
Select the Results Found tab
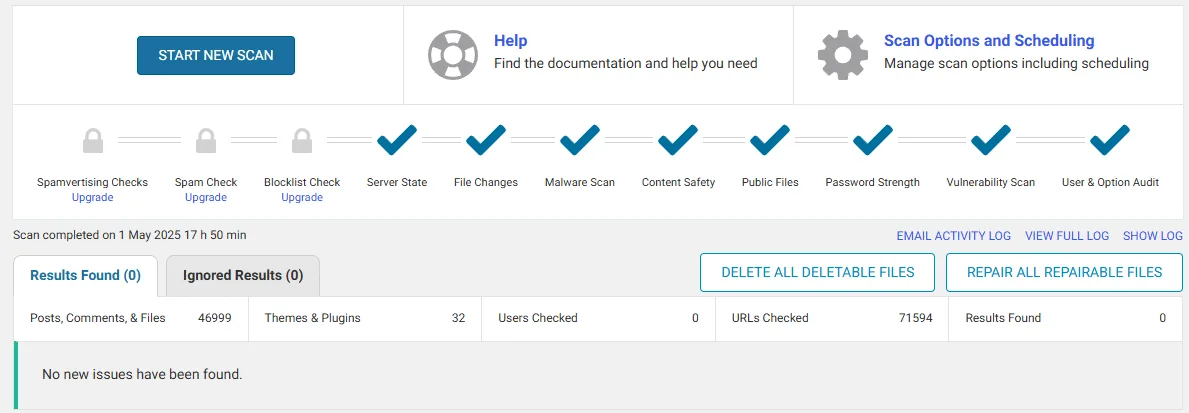click(86, 275)
